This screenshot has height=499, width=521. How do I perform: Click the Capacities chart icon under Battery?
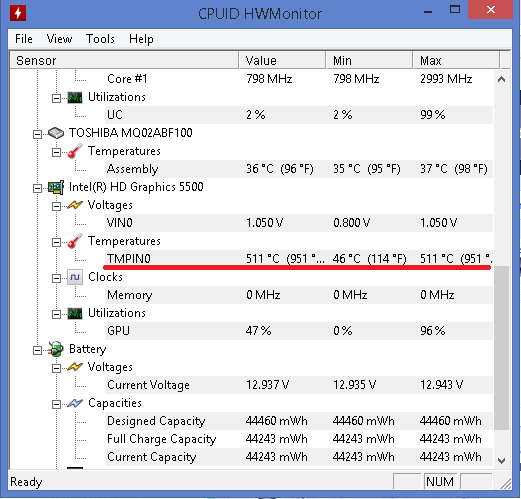75,403
